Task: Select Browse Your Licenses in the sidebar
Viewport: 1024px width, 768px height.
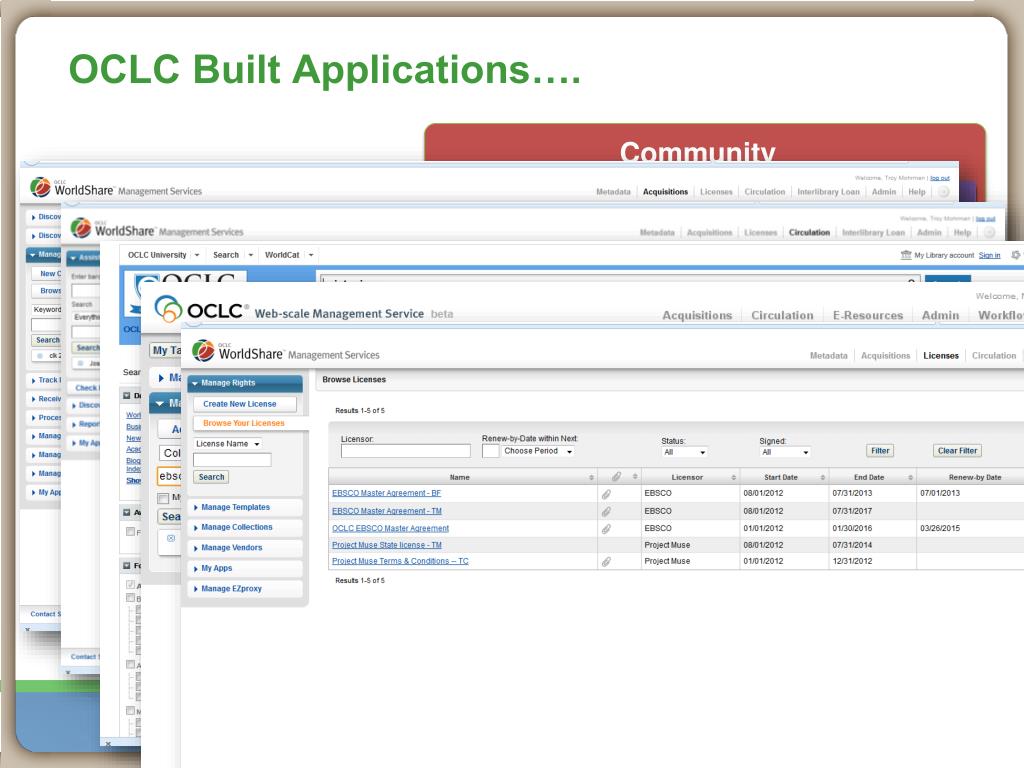Action: pyautogui.click(x=244, y=423)
